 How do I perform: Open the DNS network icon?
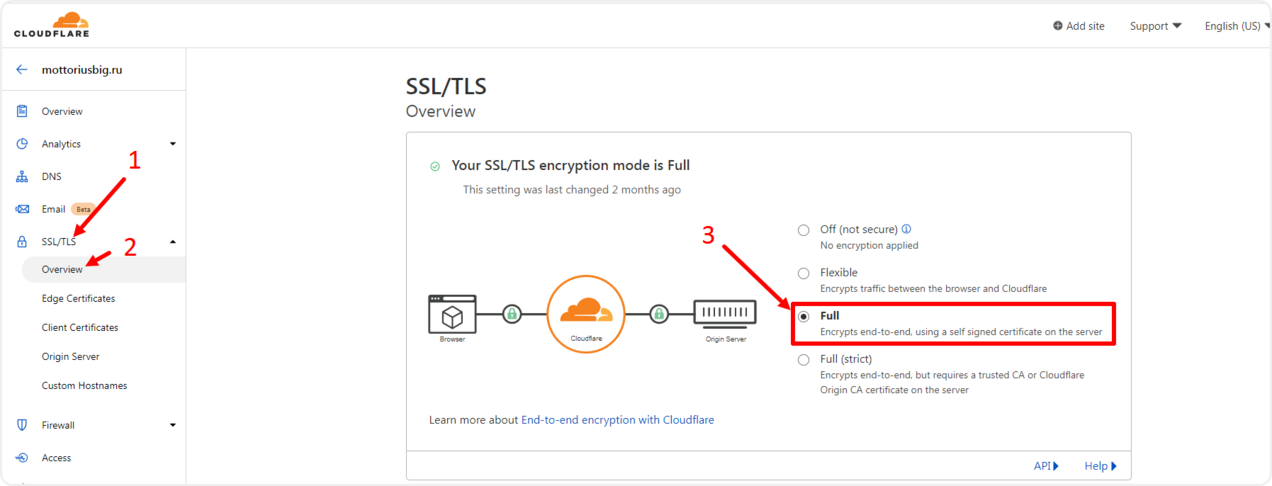click(22, 177)
